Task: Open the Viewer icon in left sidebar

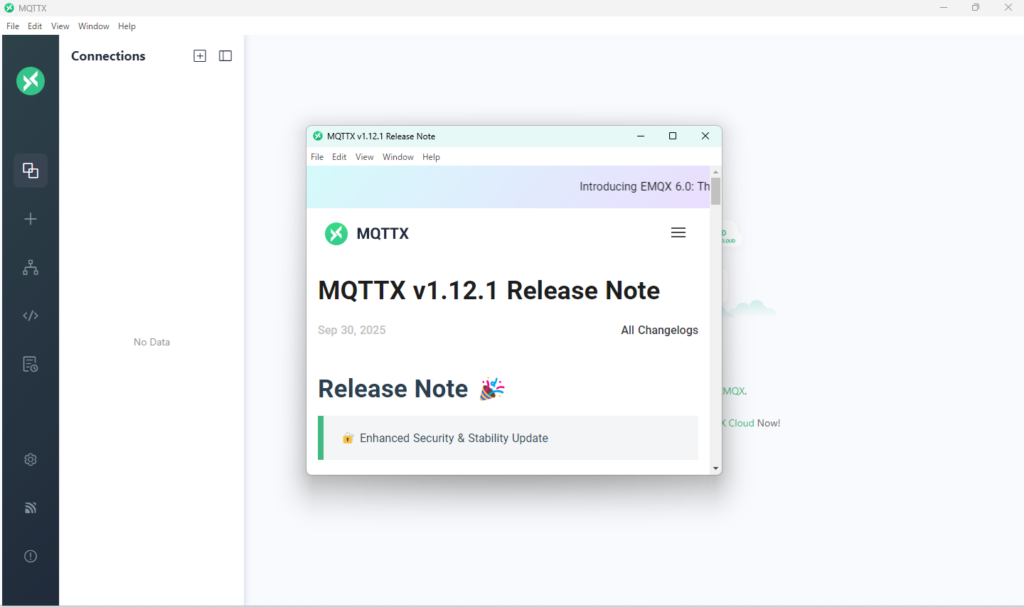Action: click(30, 267)
